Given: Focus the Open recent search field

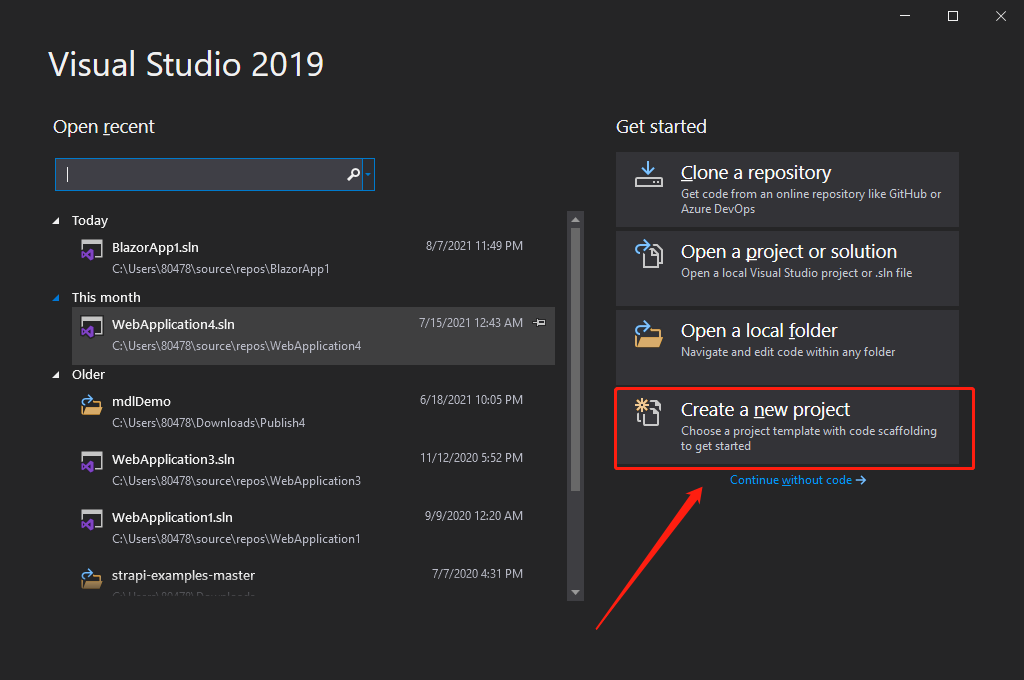Looking at the screenshot, I should click(x=200, y=174).
